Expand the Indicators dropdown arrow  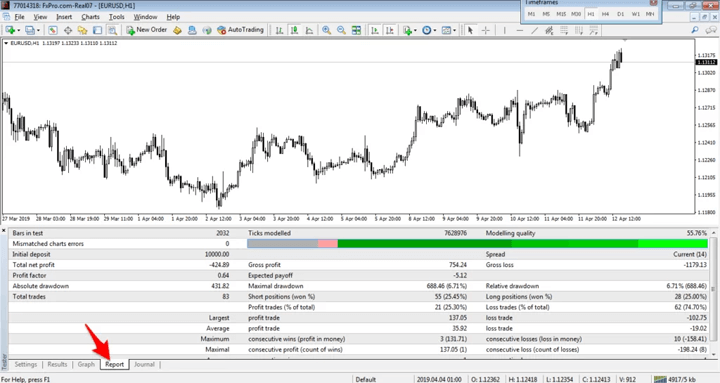(415, 30)
